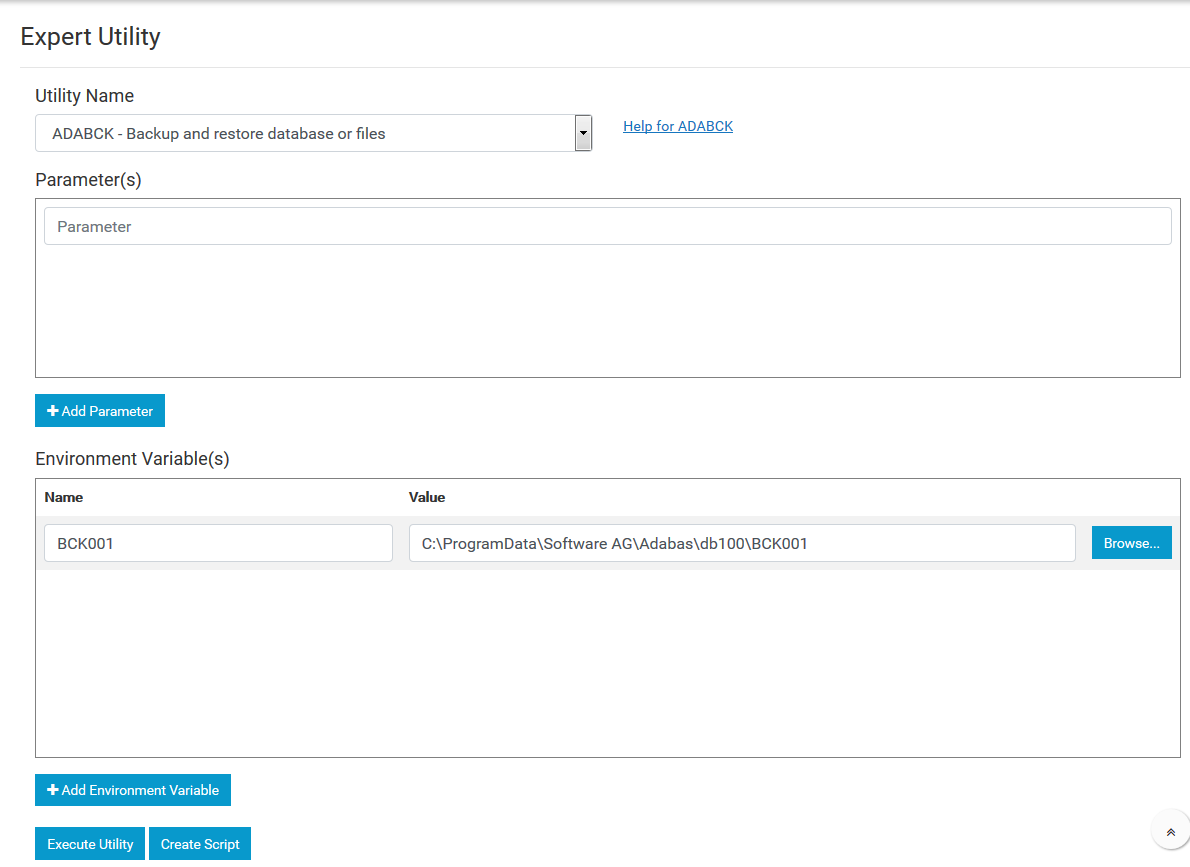Click the BCK001 name input field

(218, 544)
